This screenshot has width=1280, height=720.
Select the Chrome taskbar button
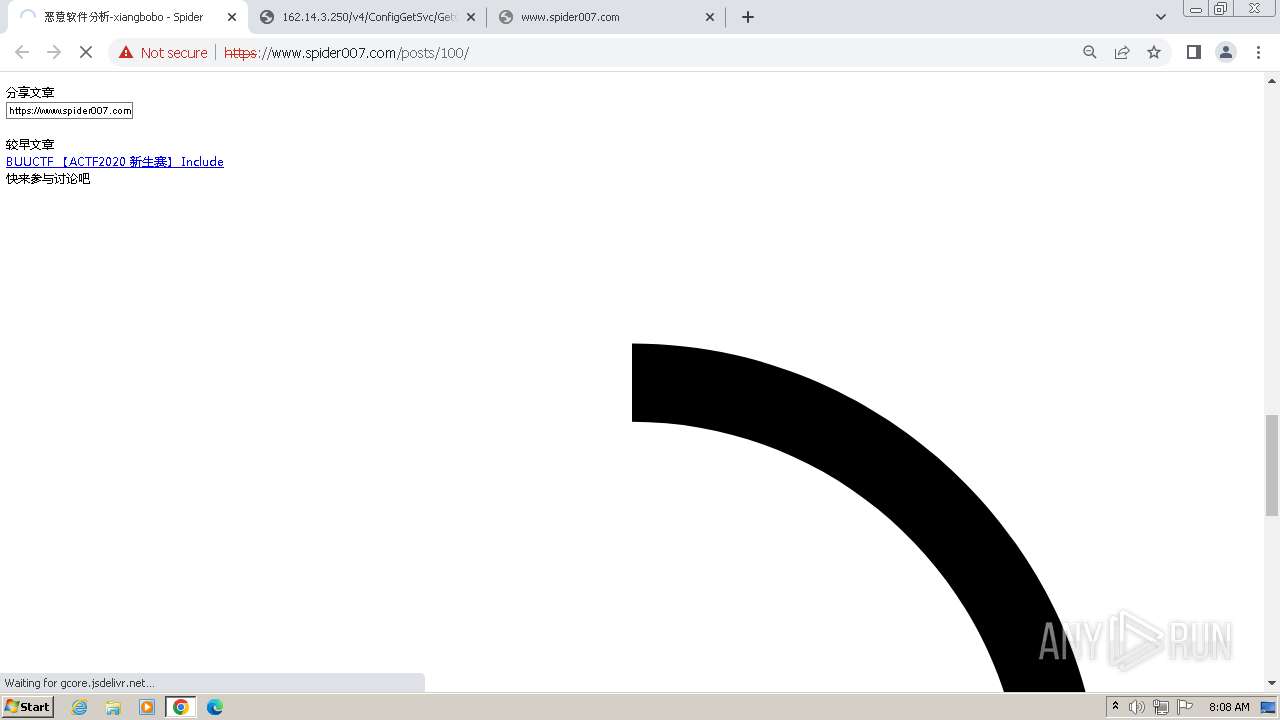181,707
